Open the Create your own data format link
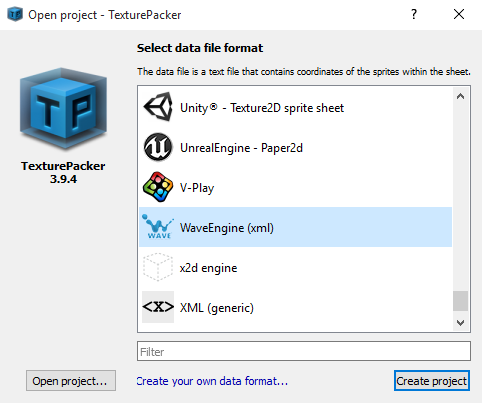Viewport: 482px width, 403px height. point(212,381)
